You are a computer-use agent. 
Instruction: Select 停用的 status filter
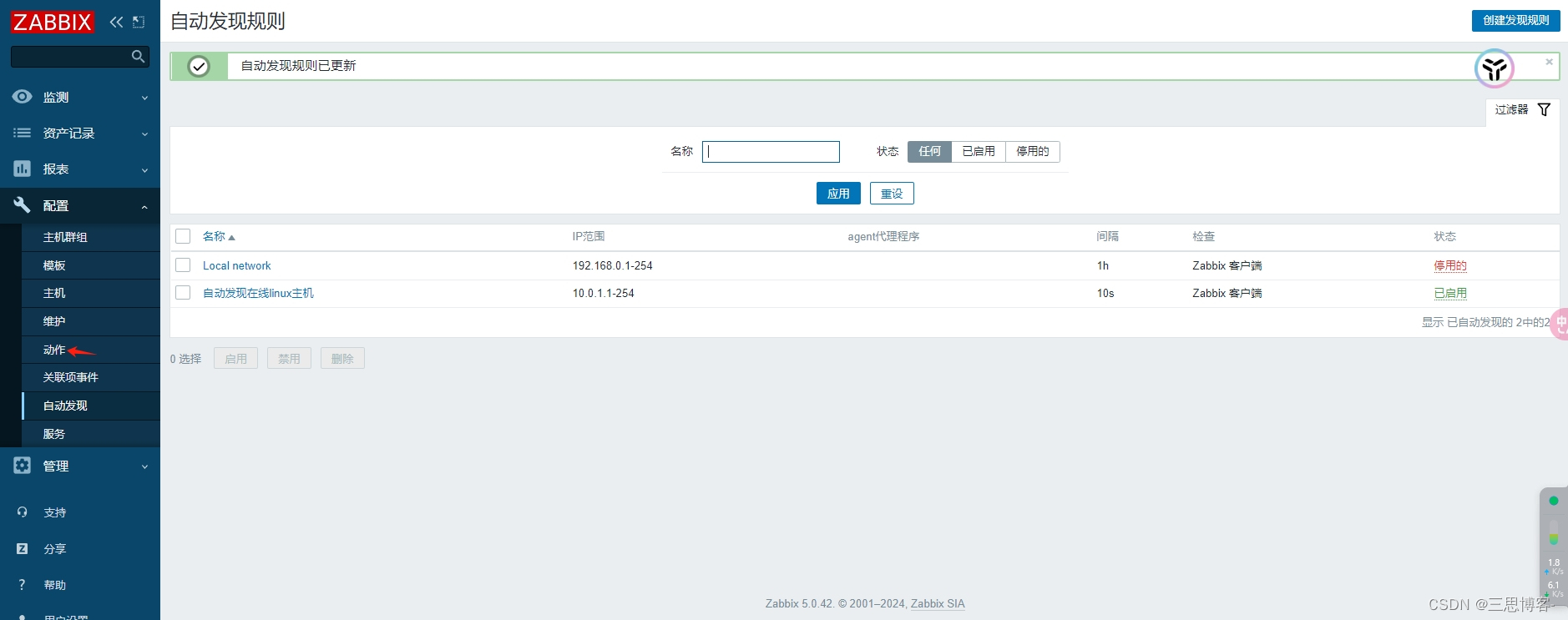point(1033,151)
